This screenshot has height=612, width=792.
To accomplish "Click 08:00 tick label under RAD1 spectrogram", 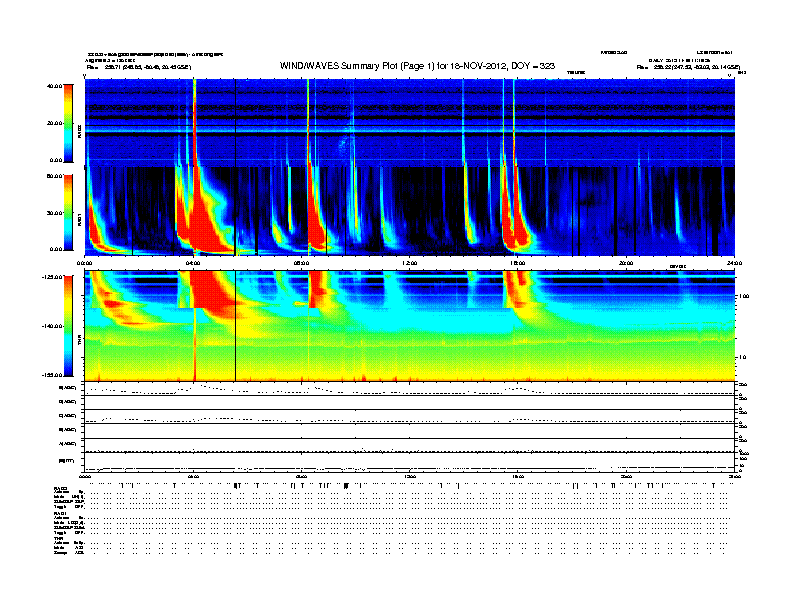I will click(301, 263).
